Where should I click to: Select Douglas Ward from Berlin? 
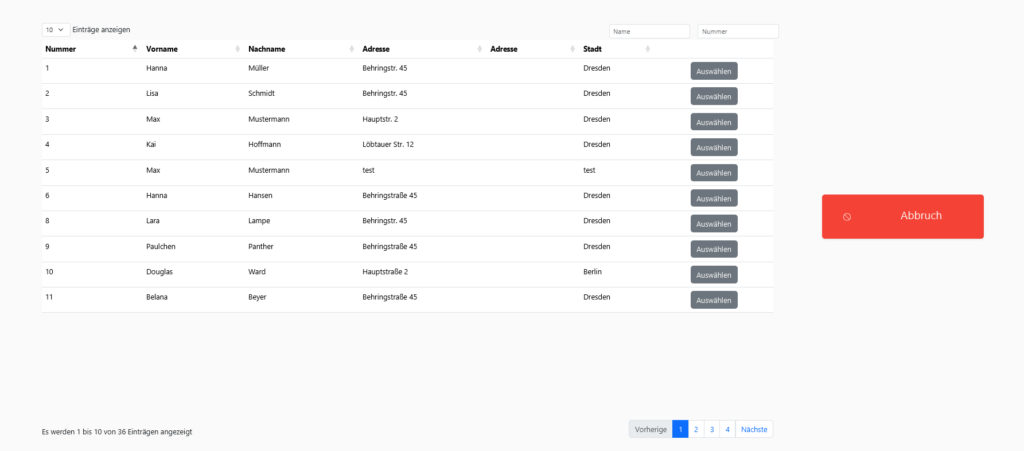pyautogui.click(x=713, y=275)
